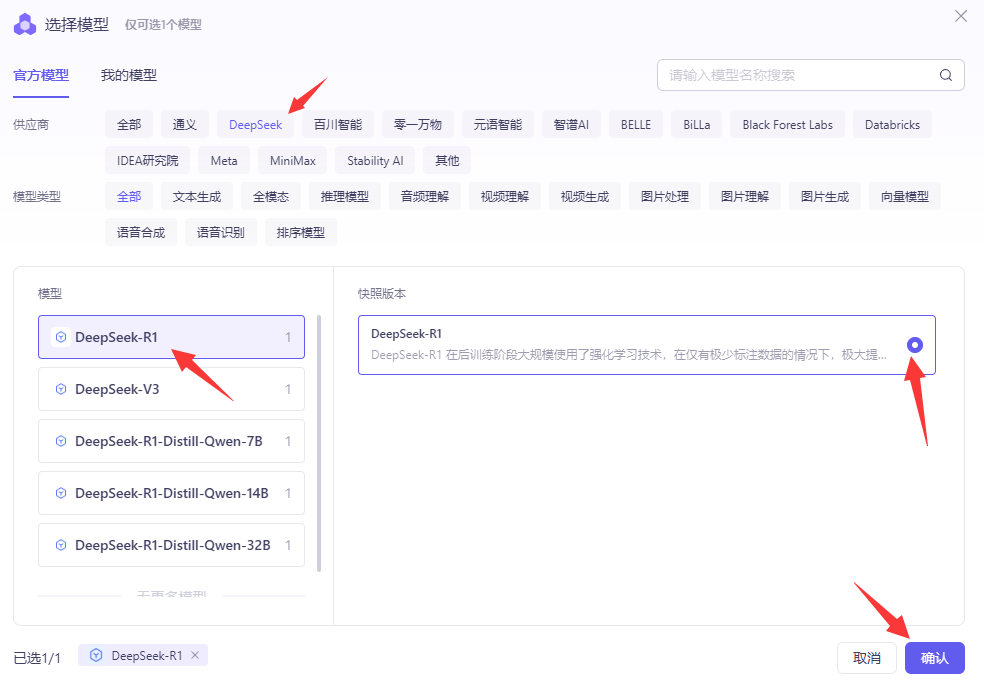Screen dimensions: 984x691
Task: Choose DeepSeek-R1-Distill-Qwen-14B model
Action: pos(171,493)
